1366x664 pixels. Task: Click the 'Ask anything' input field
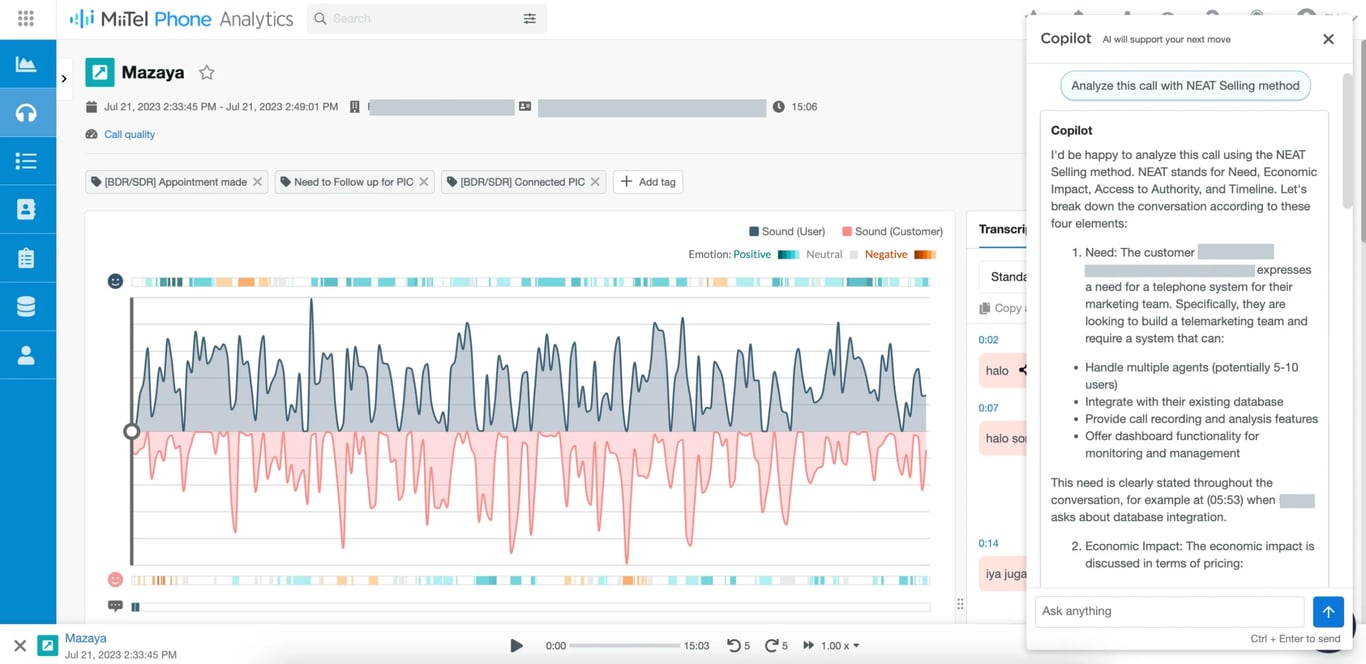tap(1130, 611)
